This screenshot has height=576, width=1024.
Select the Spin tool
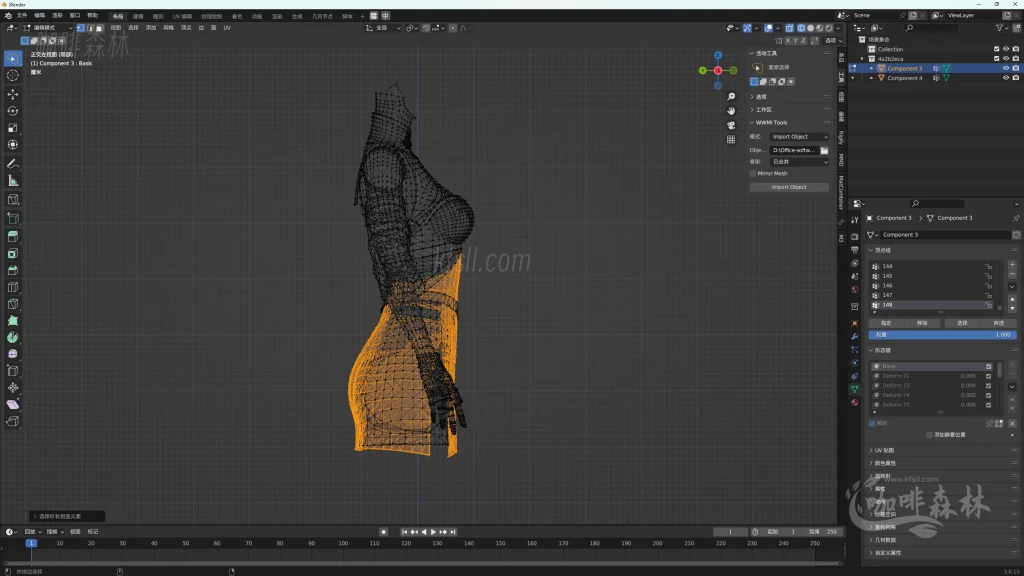pyautogui.click(x=12, y=338)
